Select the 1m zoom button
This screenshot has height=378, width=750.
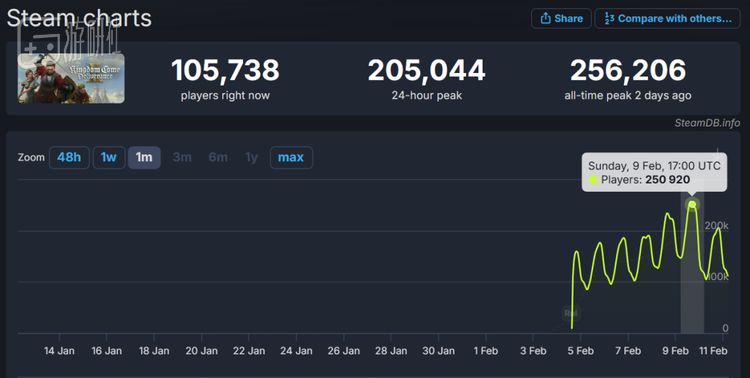pos(144,157)
